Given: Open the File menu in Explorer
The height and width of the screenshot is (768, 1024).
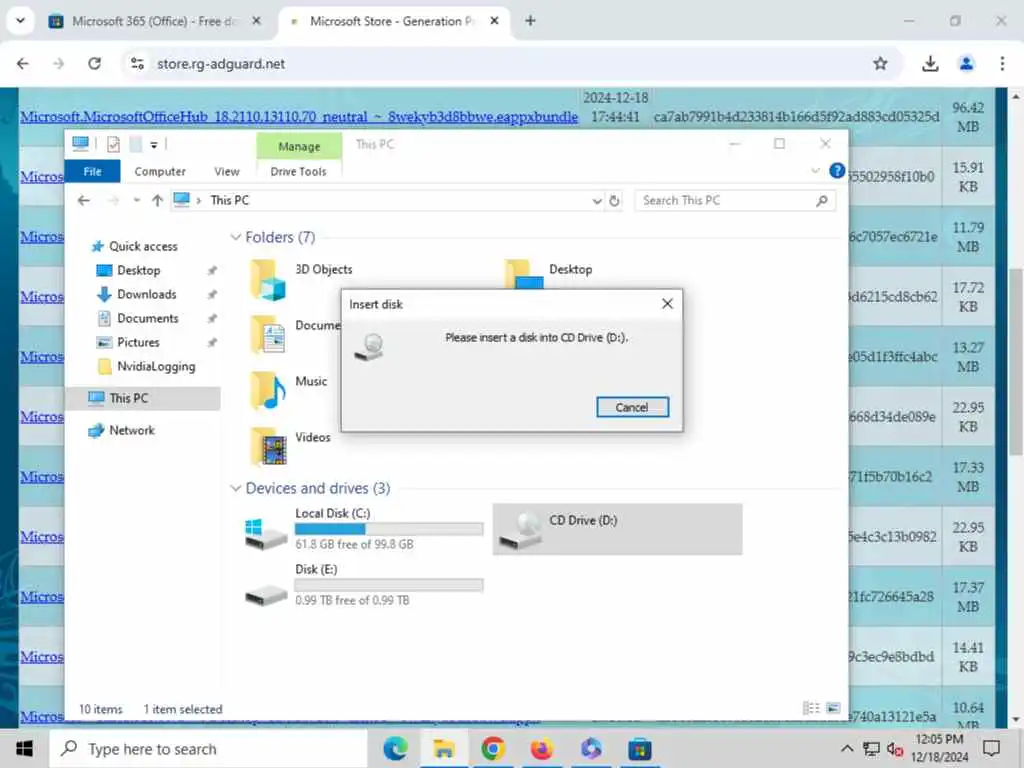Looking at the screenshot, I should 92,171.
